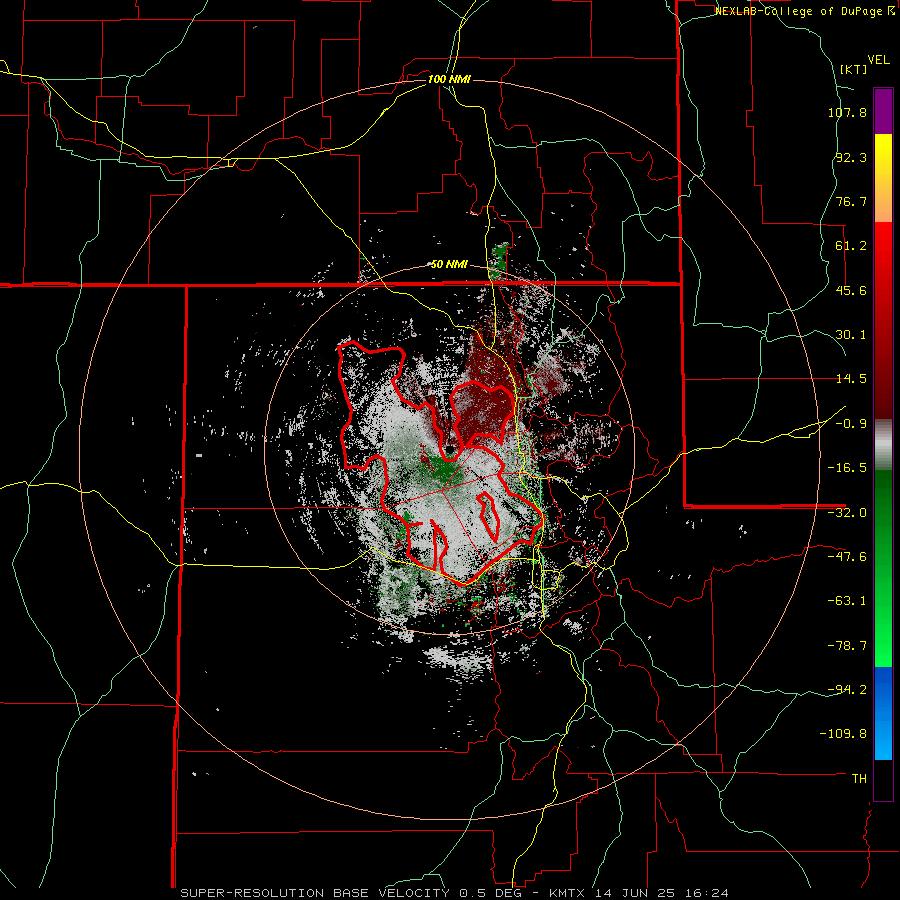Viewport: 900px width, 900px height.
Task: Click the 30.1 legend value
Action: click(851, 335)
